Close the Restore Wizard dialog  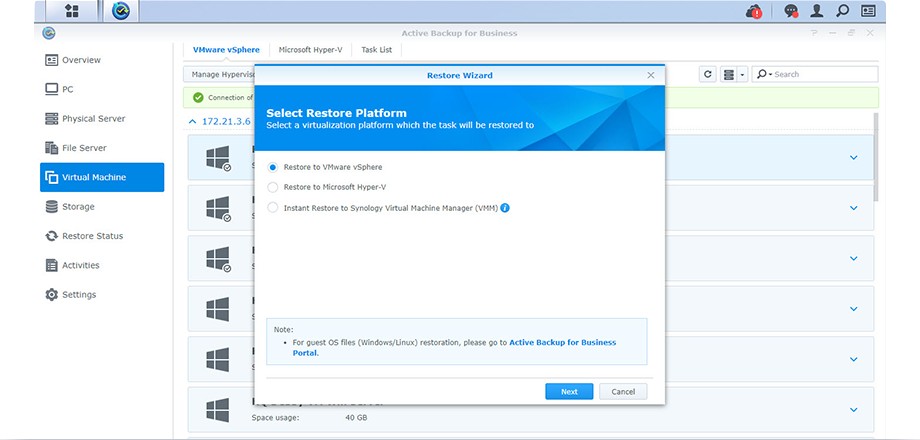651,75
